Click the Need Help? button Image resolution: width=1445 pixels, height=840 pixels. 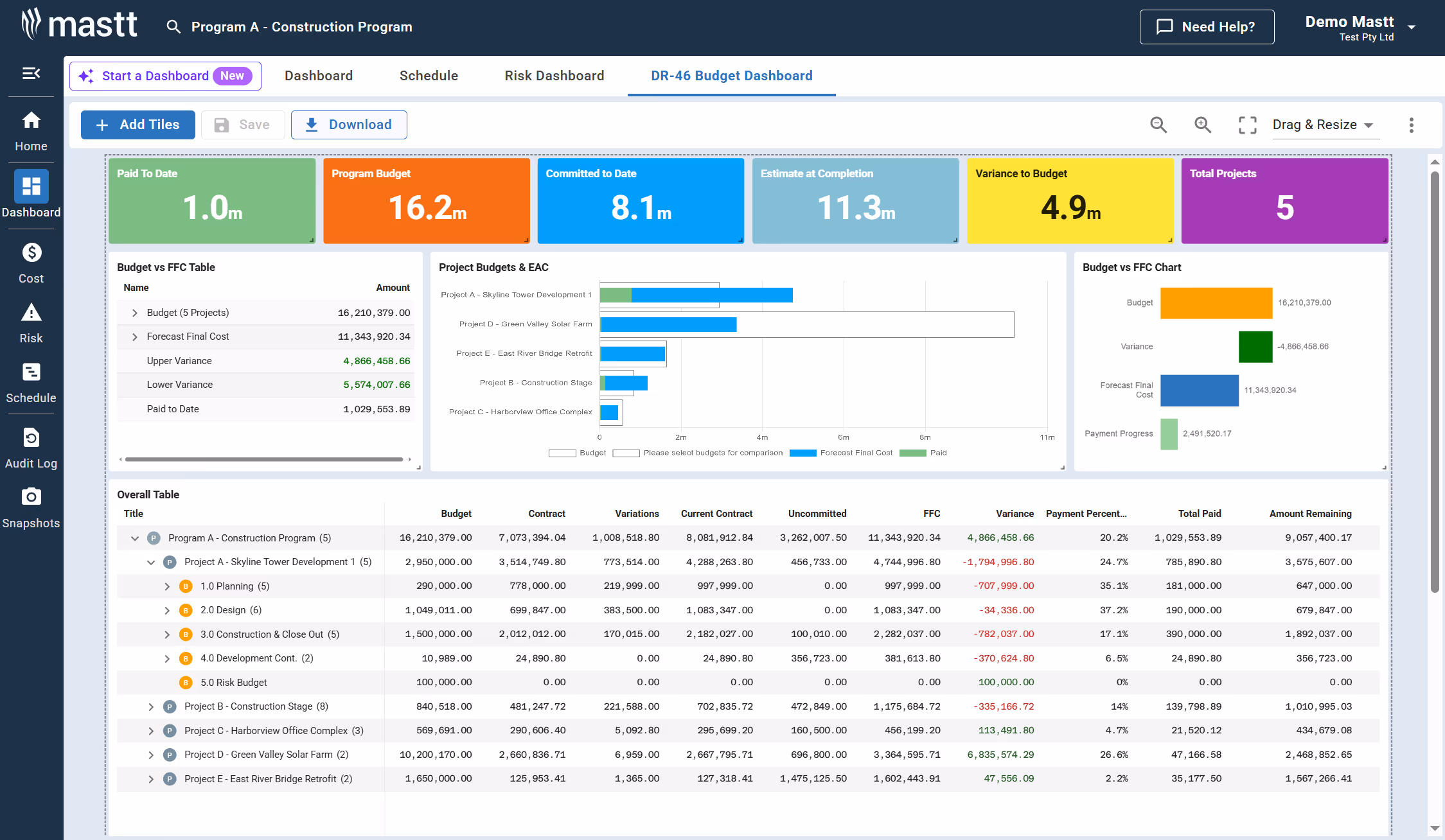[1207, 27]
